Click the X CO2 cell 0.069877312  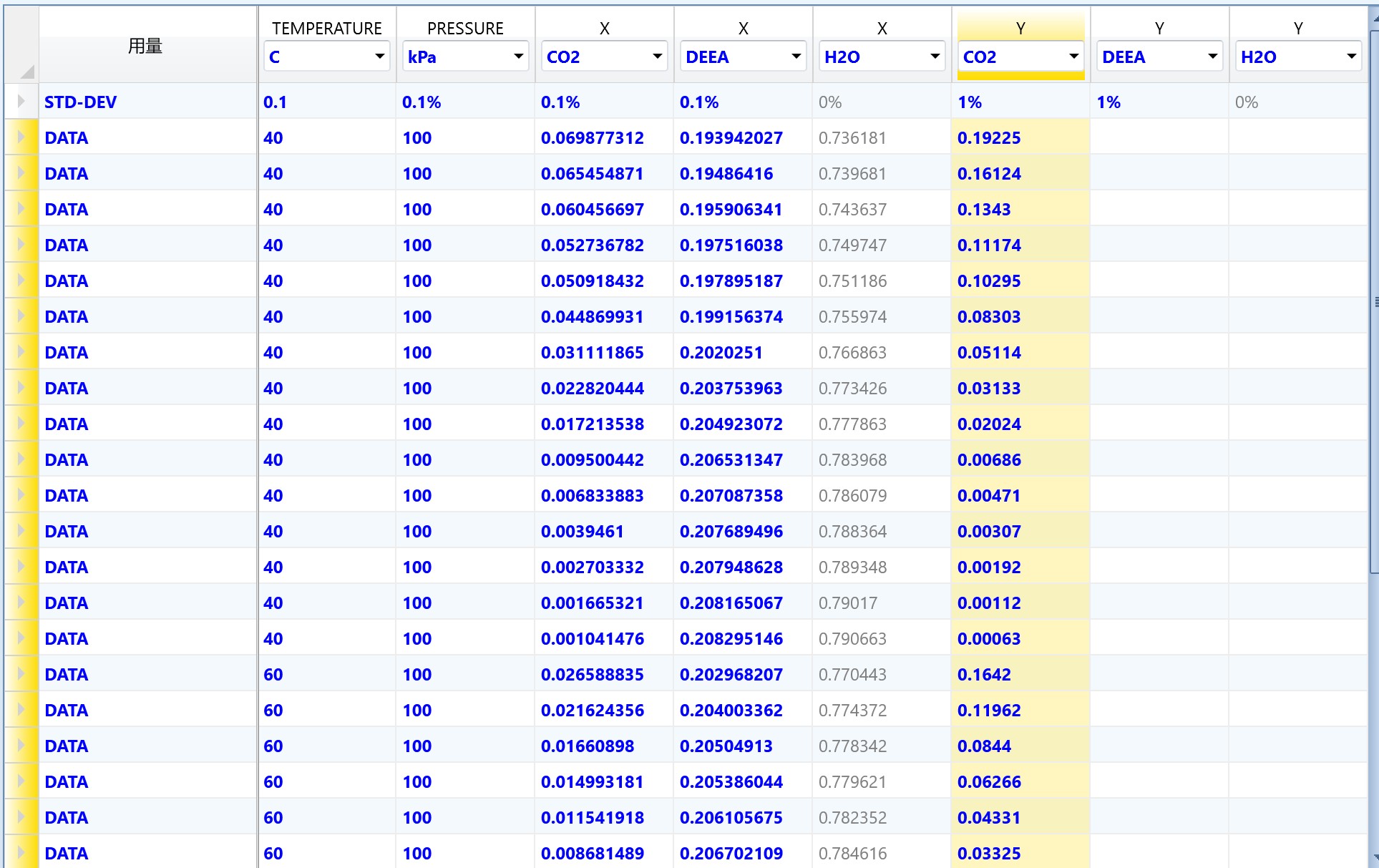point(592,138)
